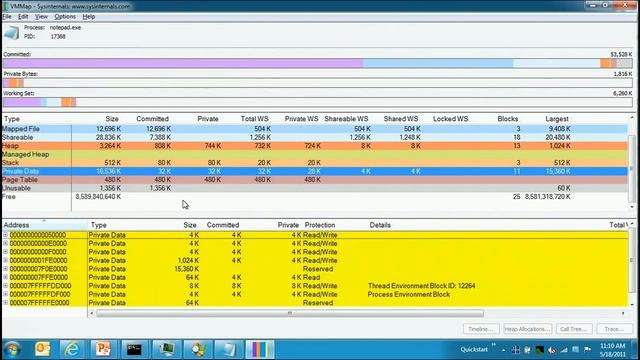Click the Call Tree... button
The height and width of the screenshot is (360, 640).
[573, 329]
